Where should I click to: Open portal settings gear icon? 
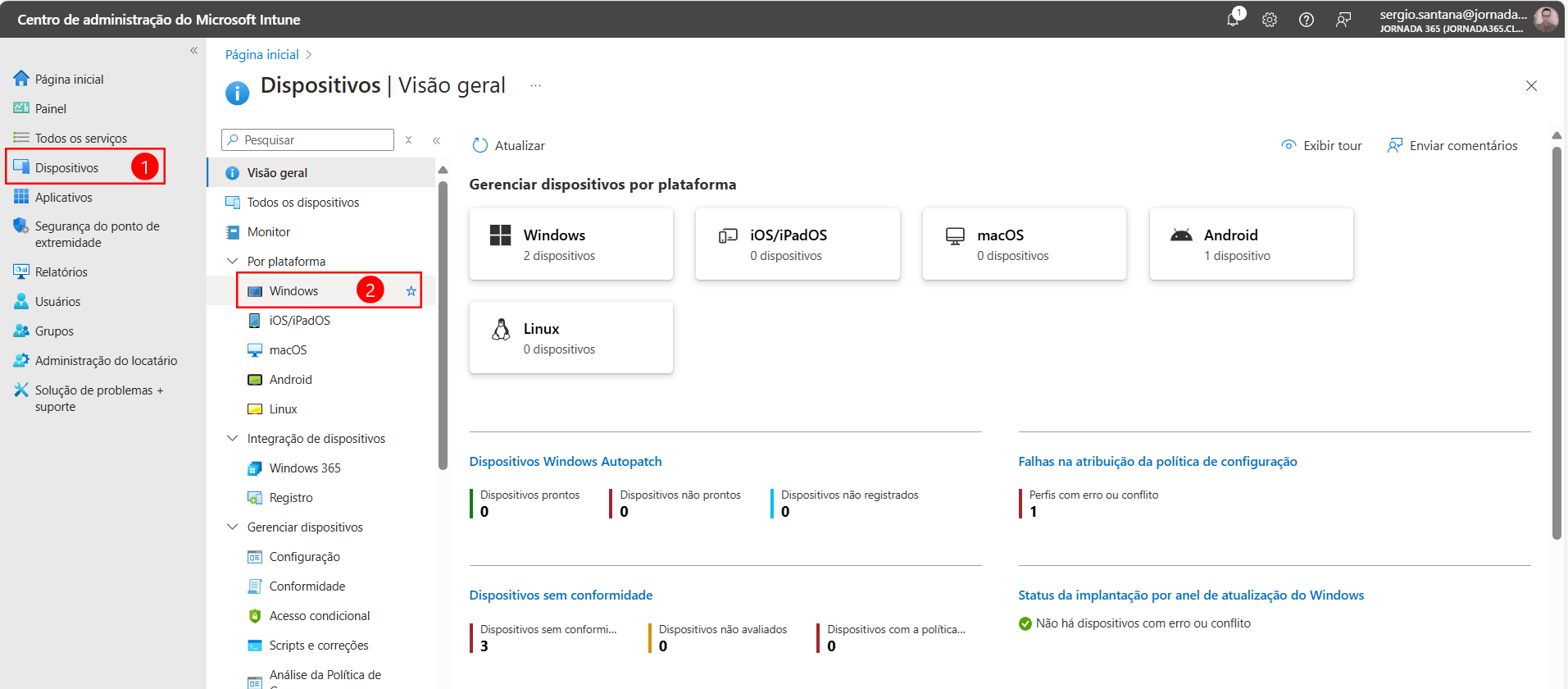1270,20
